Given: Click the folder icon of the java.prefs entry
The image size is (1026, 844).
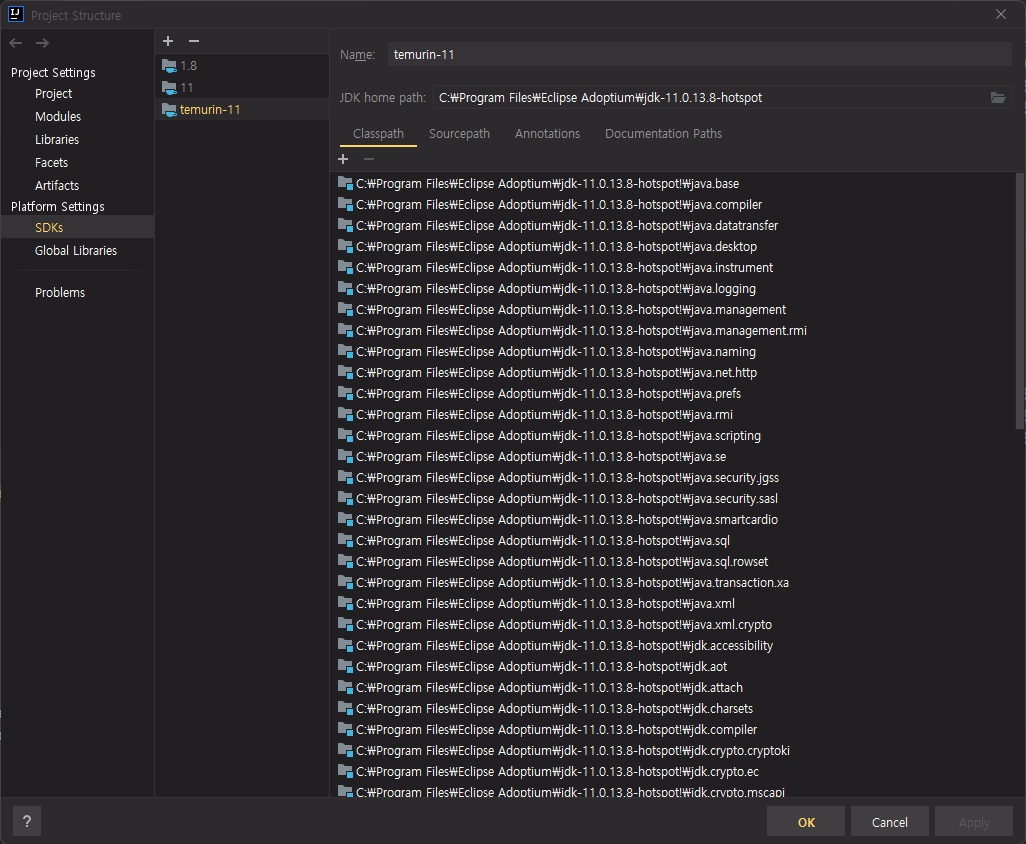Looking at the screenshot, I should click(345, 393).
